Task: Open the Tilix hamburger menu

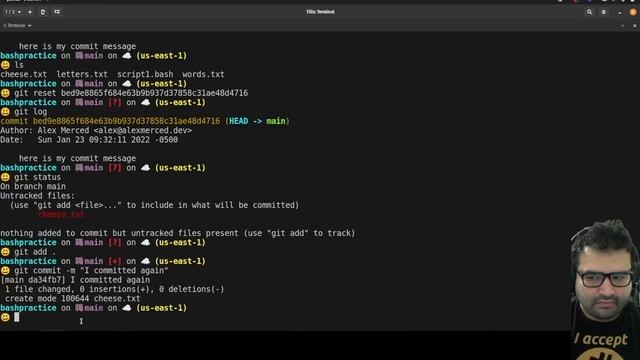Action: (x=603, y=12)
